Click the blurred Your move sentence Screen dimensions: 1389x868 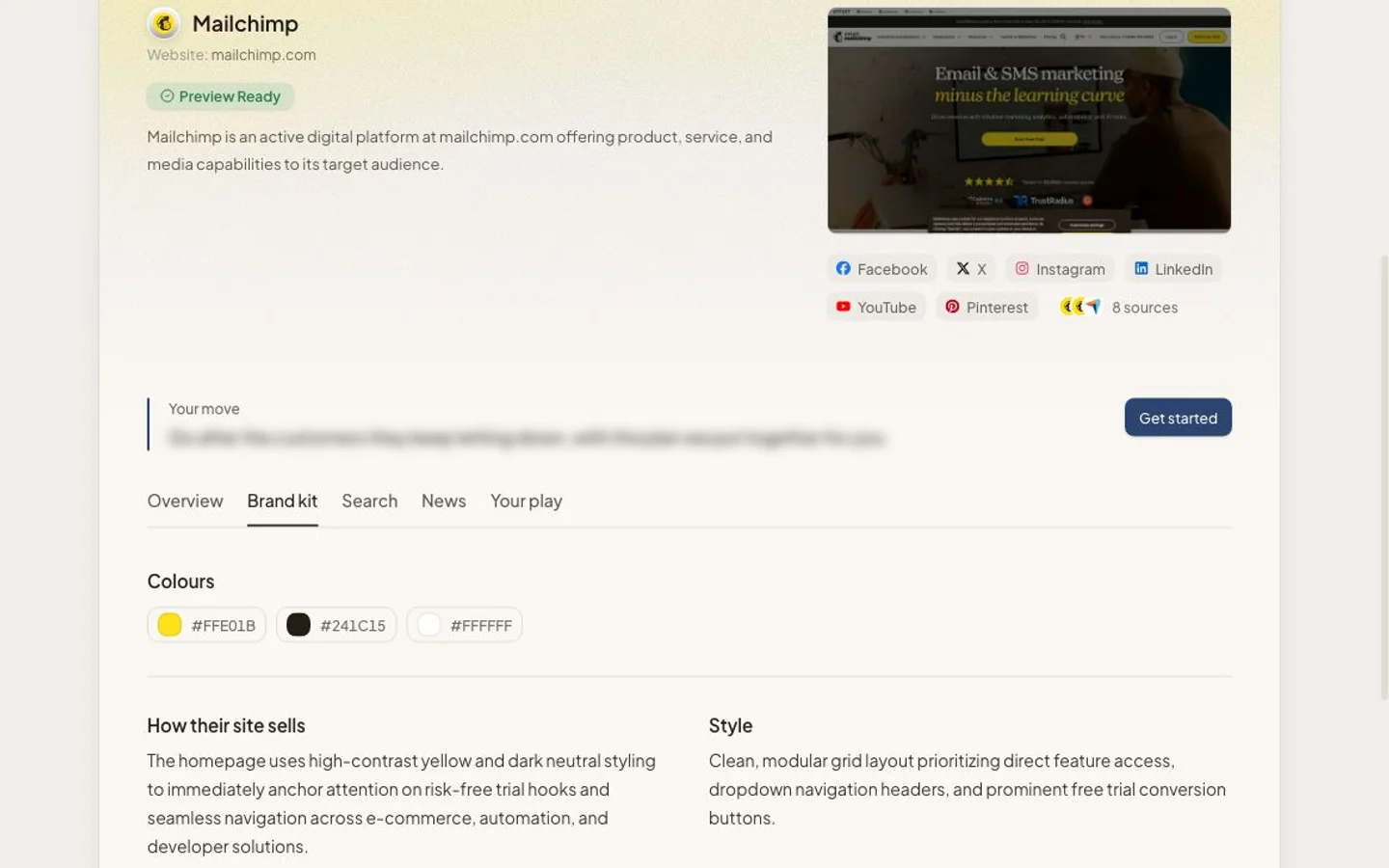[527, 438]
